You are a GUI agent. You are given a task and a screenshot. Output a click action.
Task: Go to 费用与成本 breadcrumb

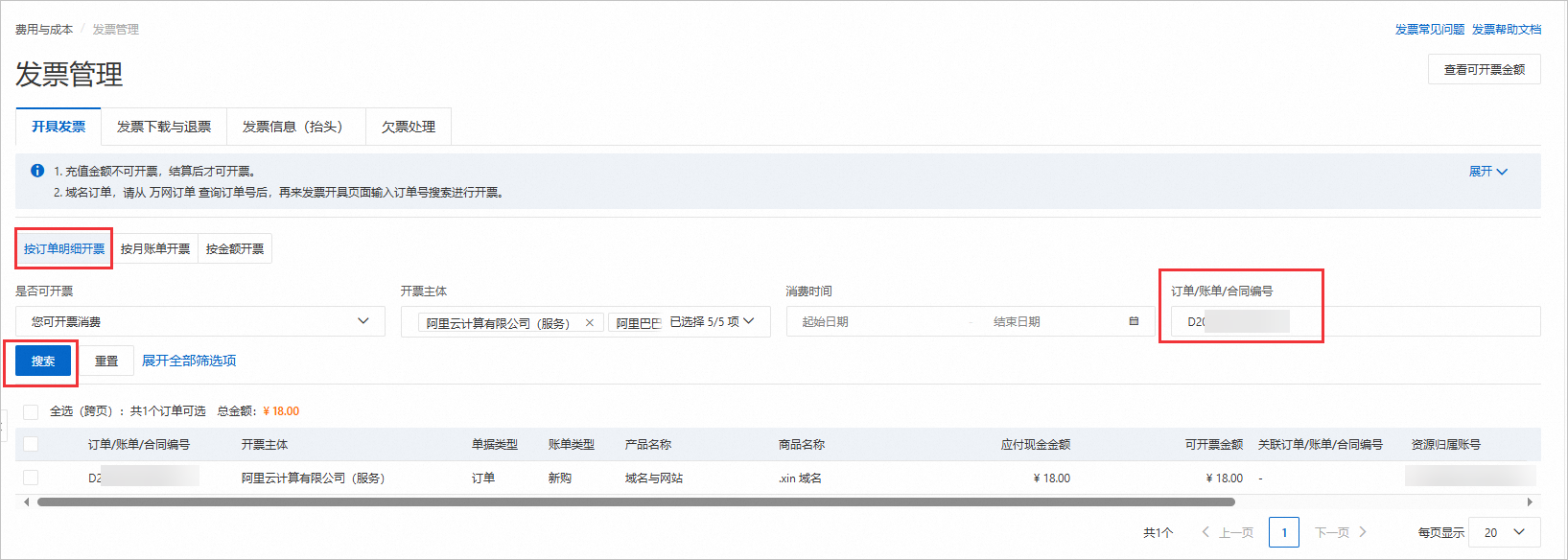pyautogui.click(x=44, y=30)
